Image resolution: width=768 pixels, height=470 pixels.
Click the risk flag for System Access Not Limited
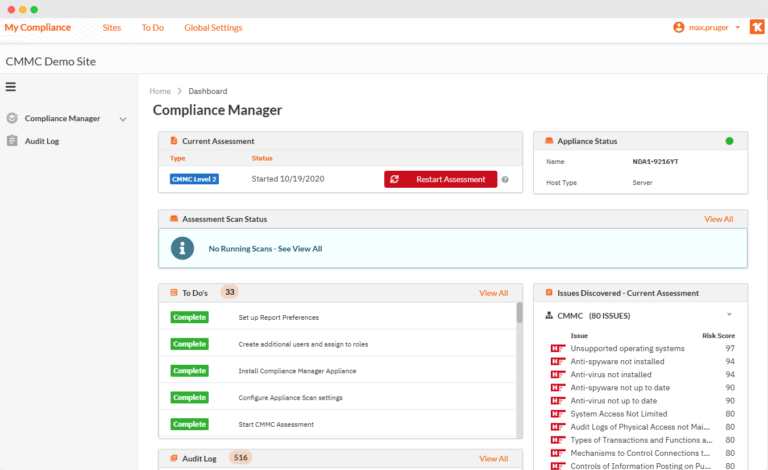pos(557,414)
